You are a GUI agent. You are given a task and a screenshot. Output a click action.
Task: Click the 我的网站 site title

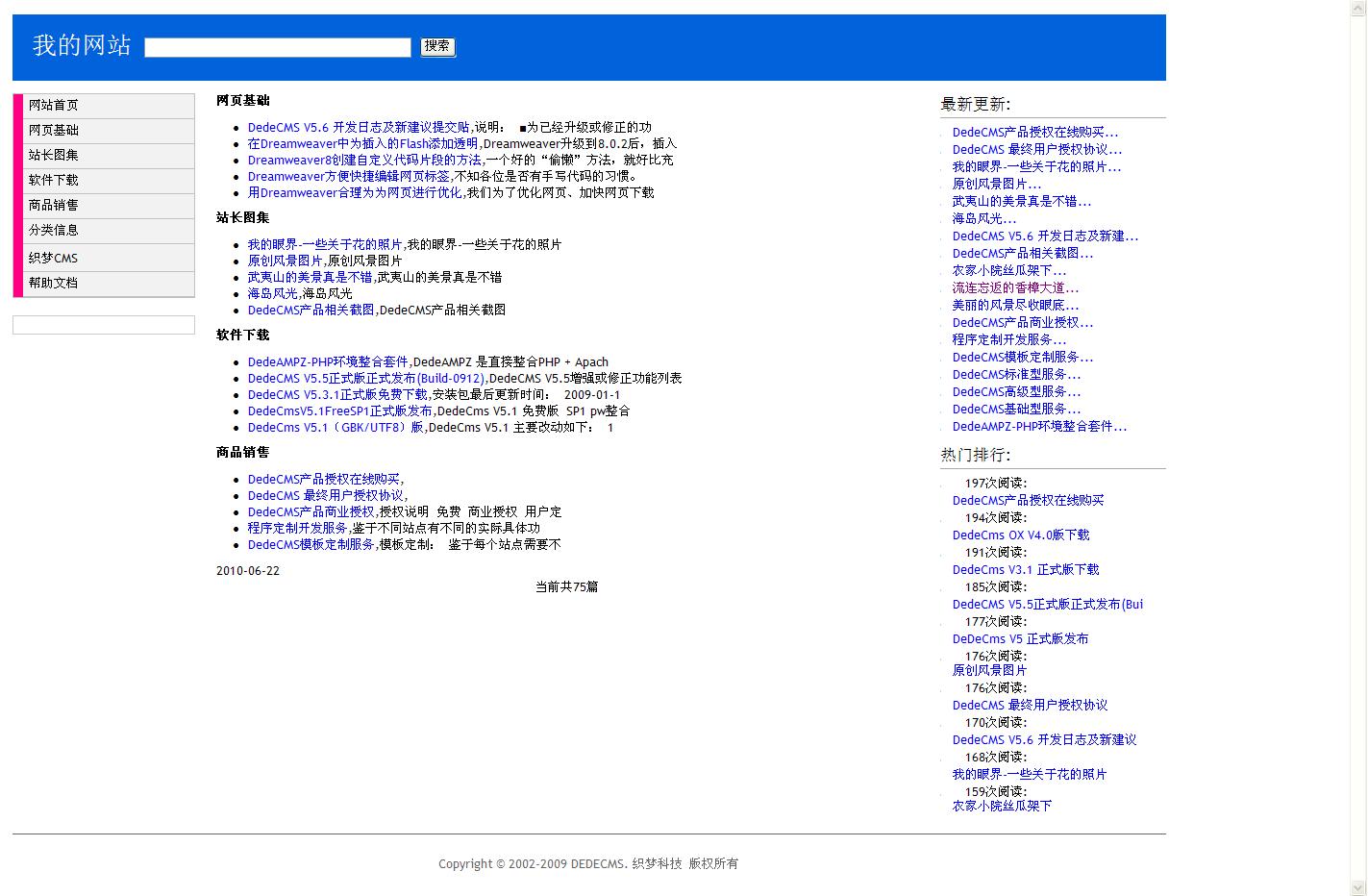coord(82,45)
